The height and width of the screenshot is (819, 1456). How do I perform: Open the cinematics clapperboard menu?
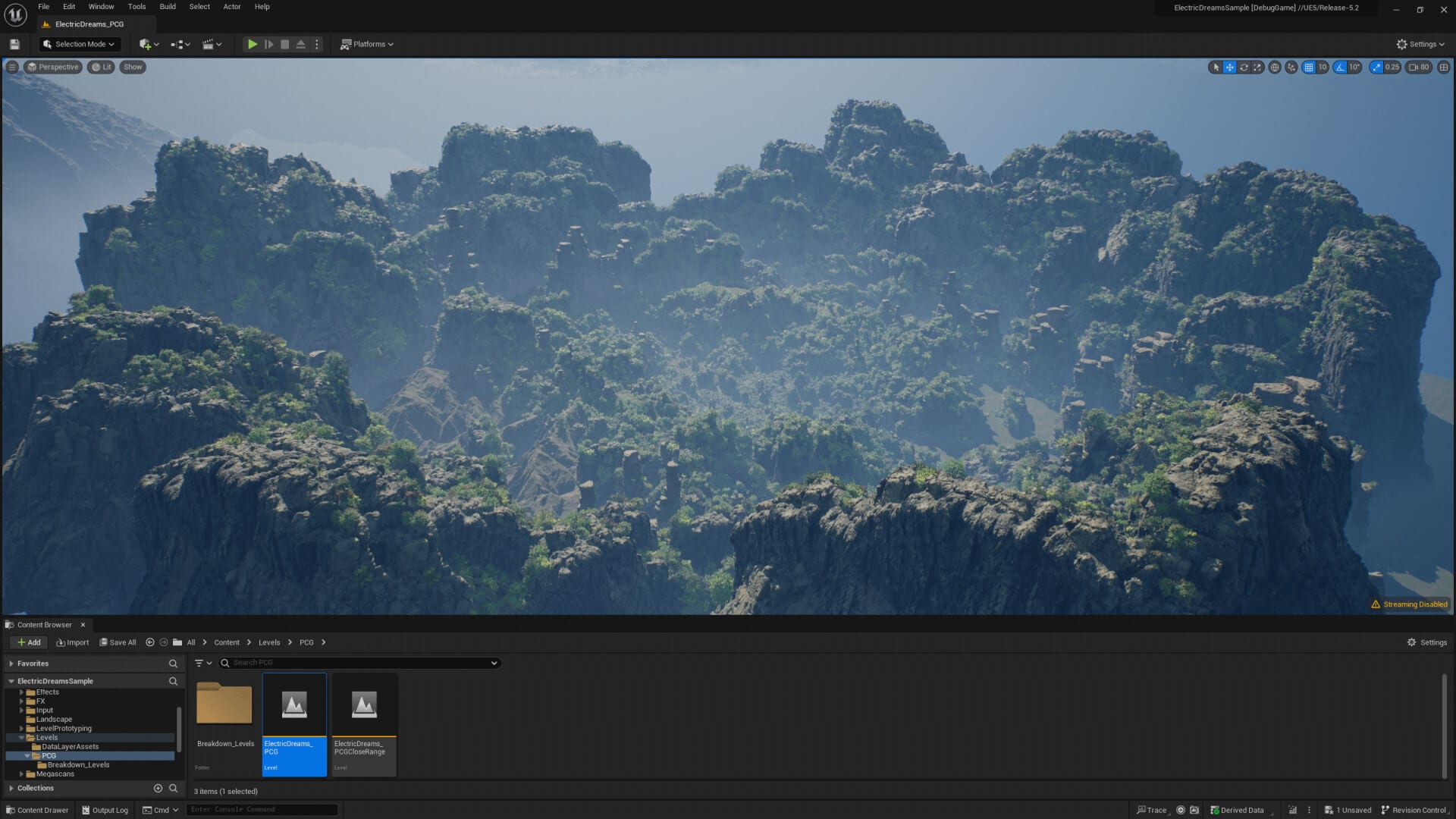(212, 44)
